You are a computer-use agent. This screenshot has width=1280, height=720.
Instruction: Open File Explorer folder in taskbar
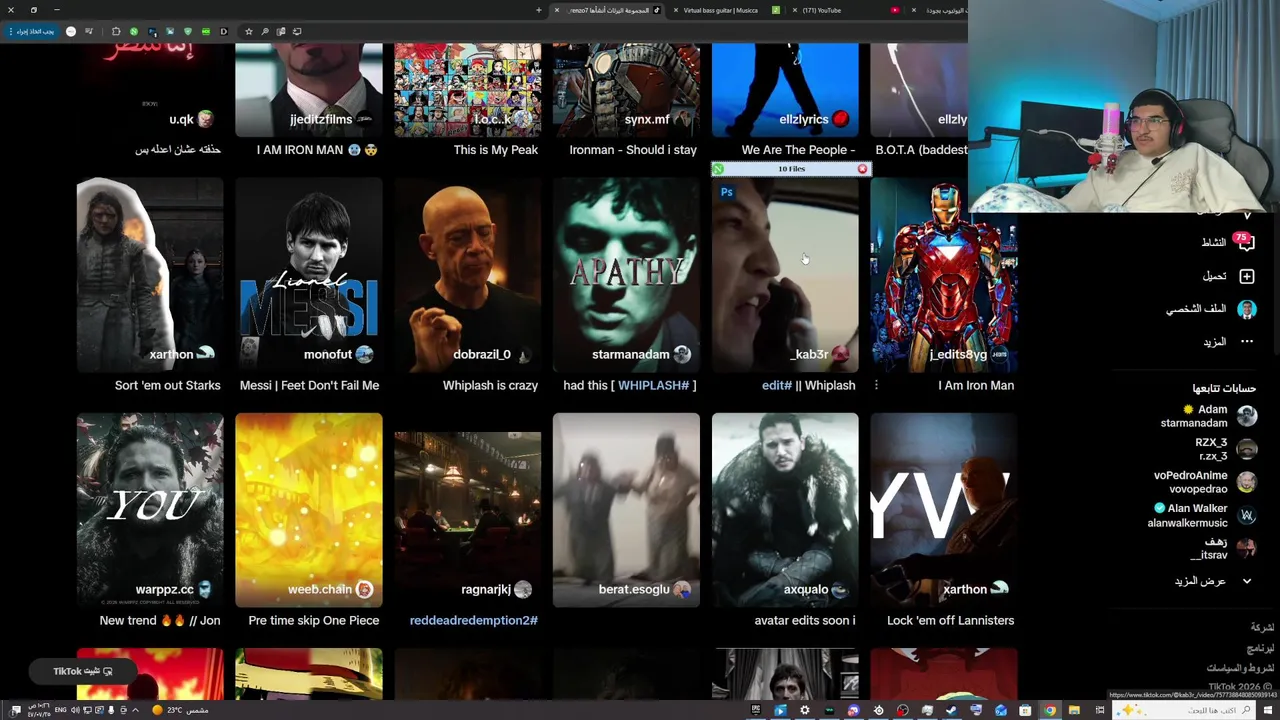coord(1074,711)
